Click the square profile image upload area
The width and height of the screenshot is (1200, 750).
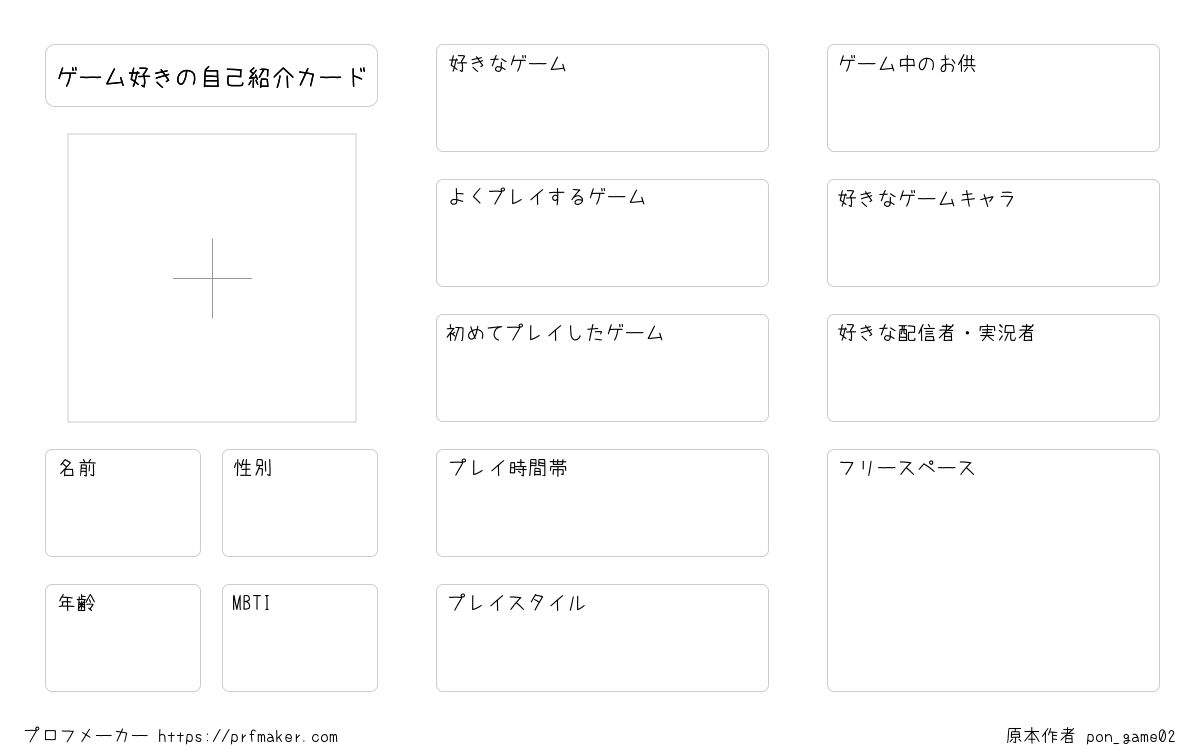(212, 278)
